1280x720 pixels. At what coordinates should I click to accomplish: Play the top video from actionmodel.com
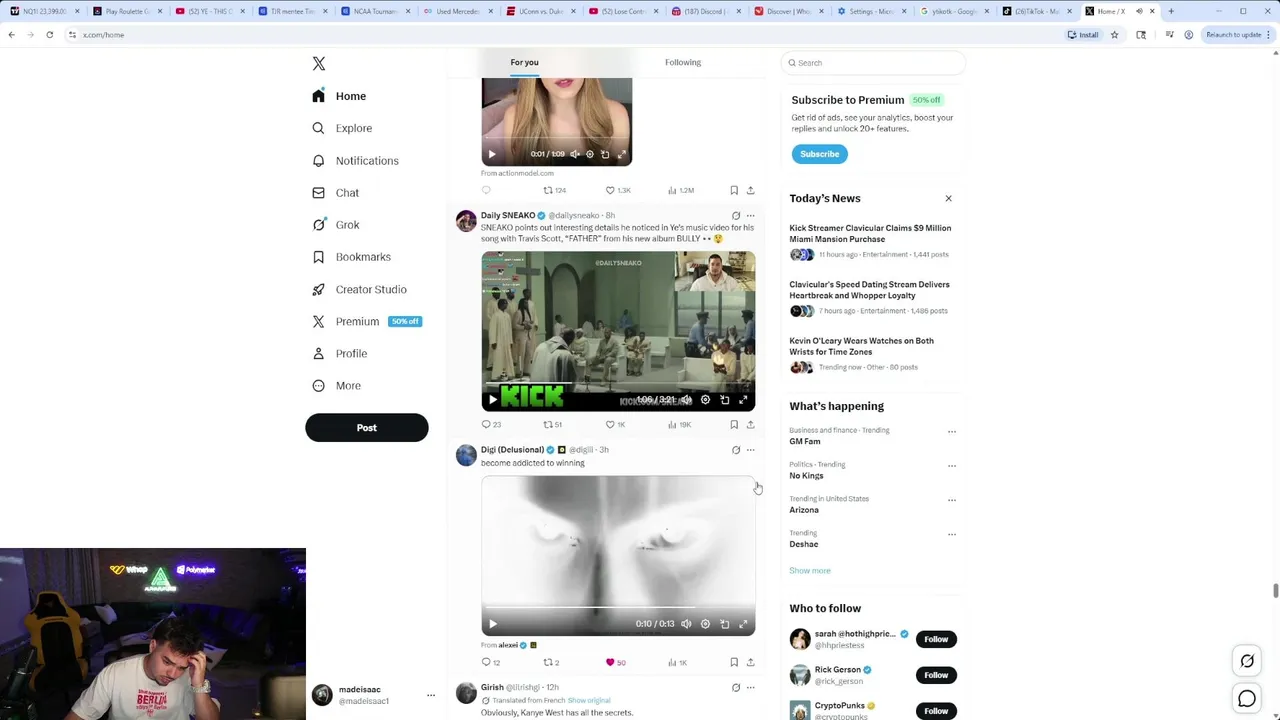click(492, 154)
